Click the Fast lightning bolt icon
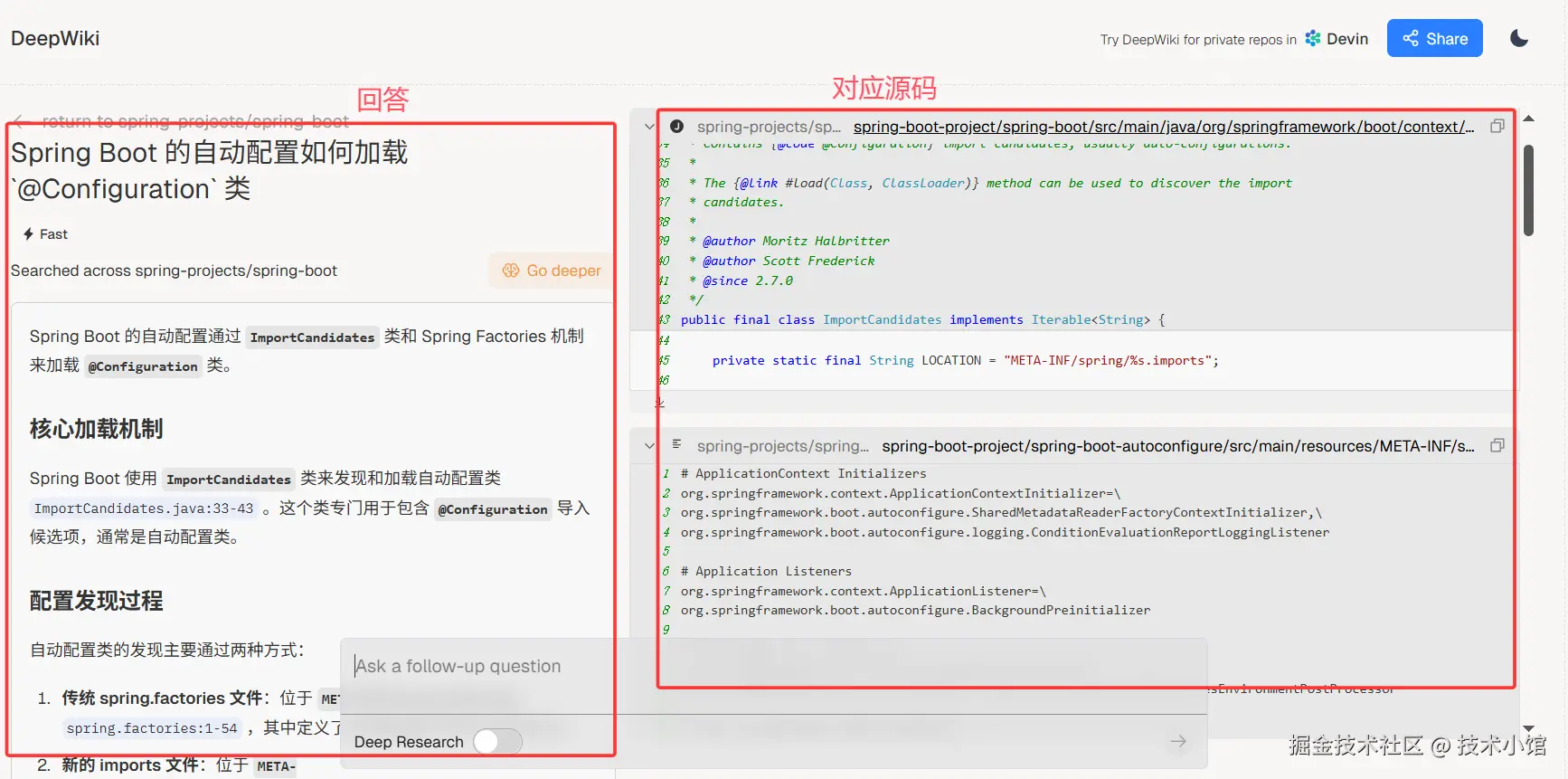Viewport: 1568px width, 779px height. coord(28,234)
